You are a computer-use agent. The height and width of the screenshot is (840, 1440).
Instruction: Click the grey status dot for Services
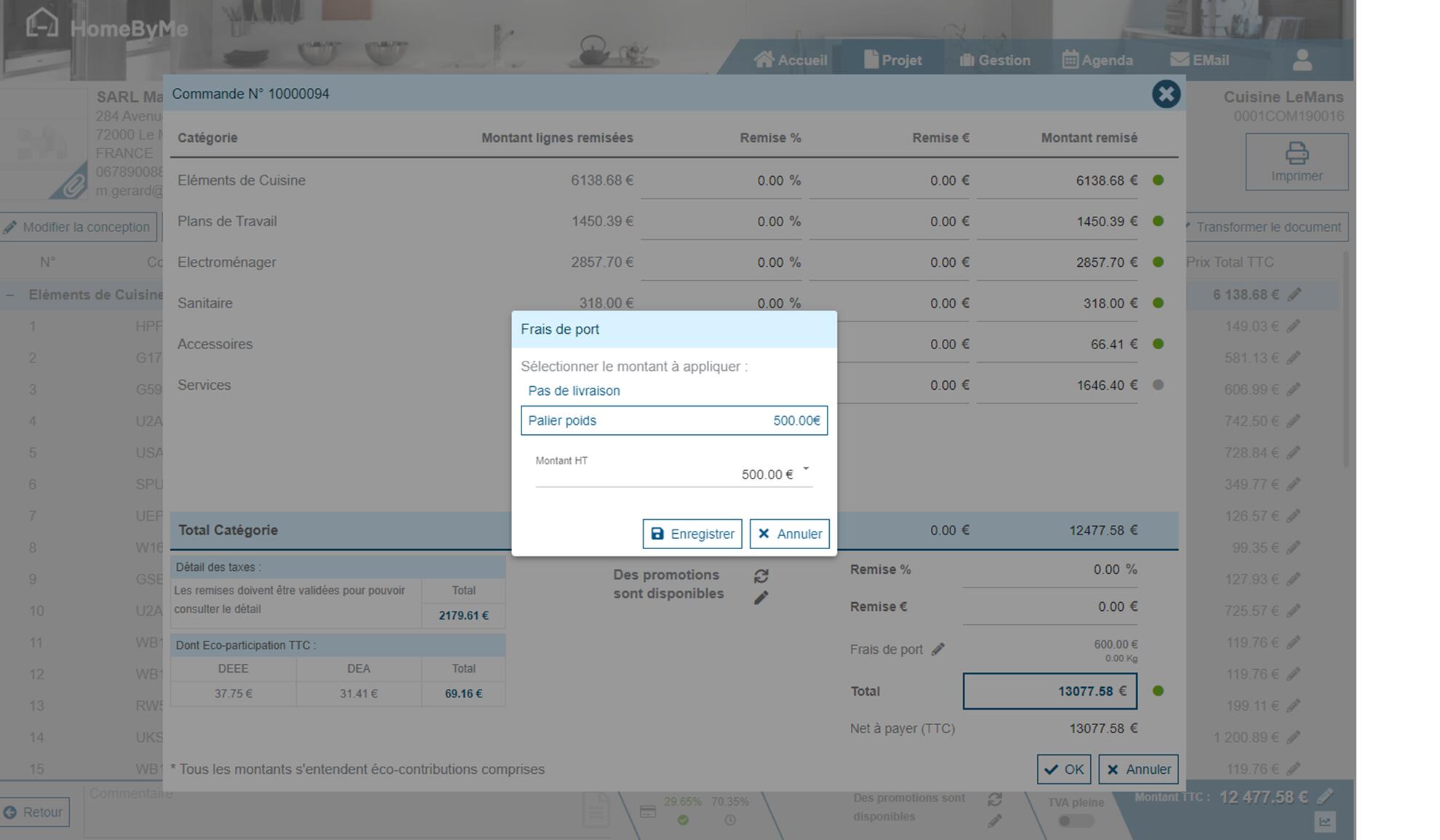pos(1158,385)
